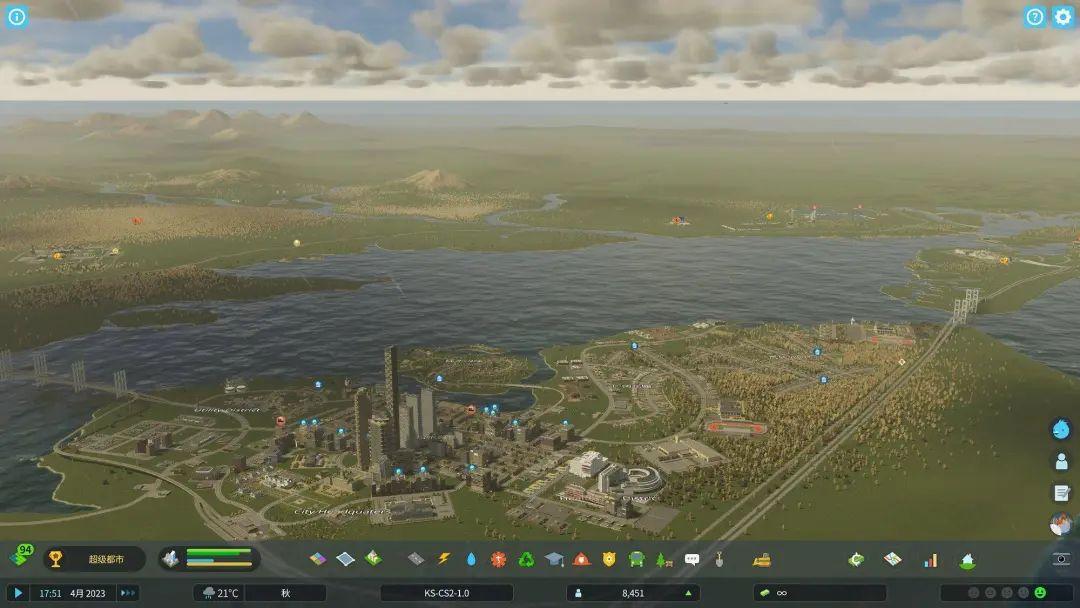Open population 8,451 panel

[x=633, y=593]
